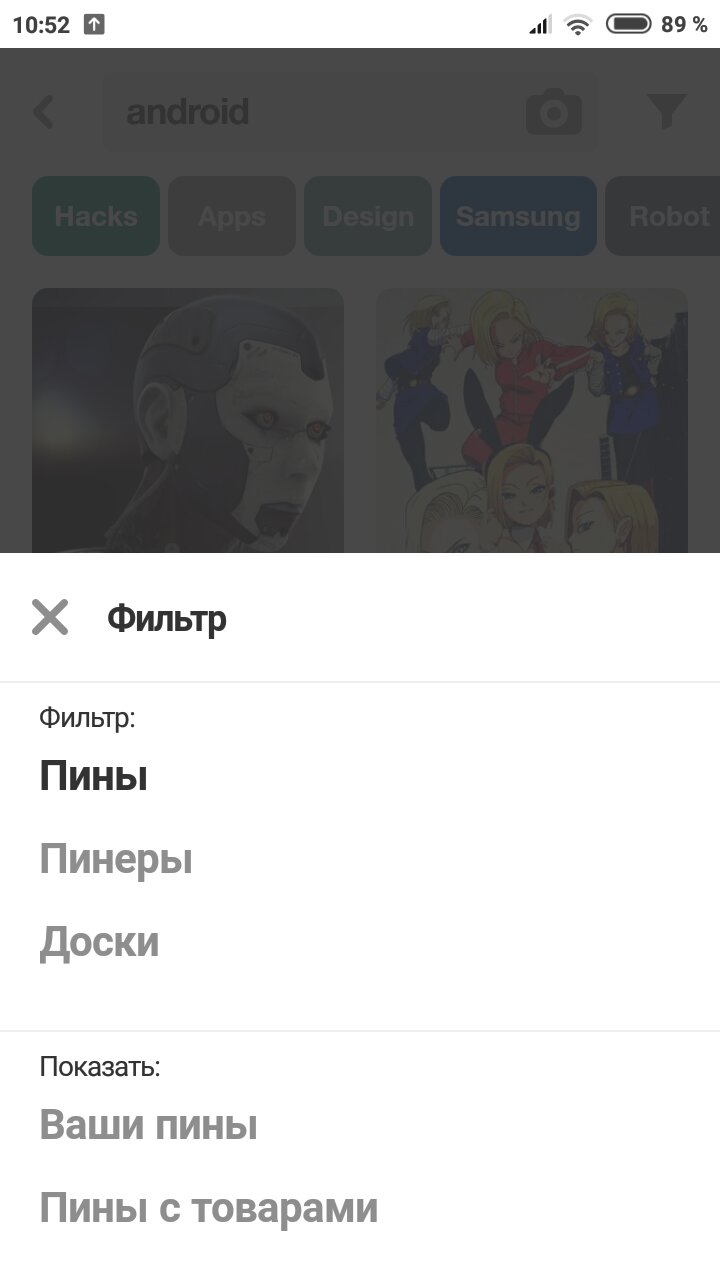Choose the Hacks suggestion chip
This screenshot has width=720, height=1280.
click(x=96, y=216)
